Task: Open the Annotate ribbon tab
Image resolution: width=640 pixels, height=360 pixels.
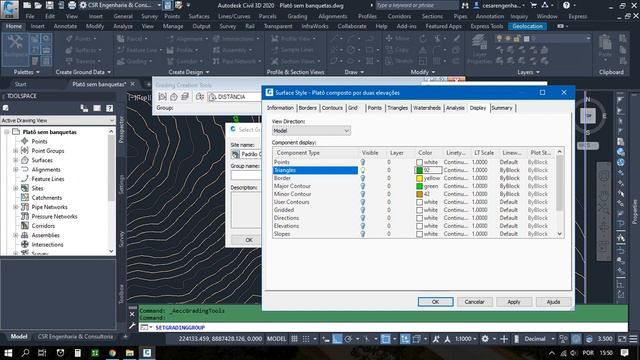Action: pyautogui.click(x=65, y=26)
